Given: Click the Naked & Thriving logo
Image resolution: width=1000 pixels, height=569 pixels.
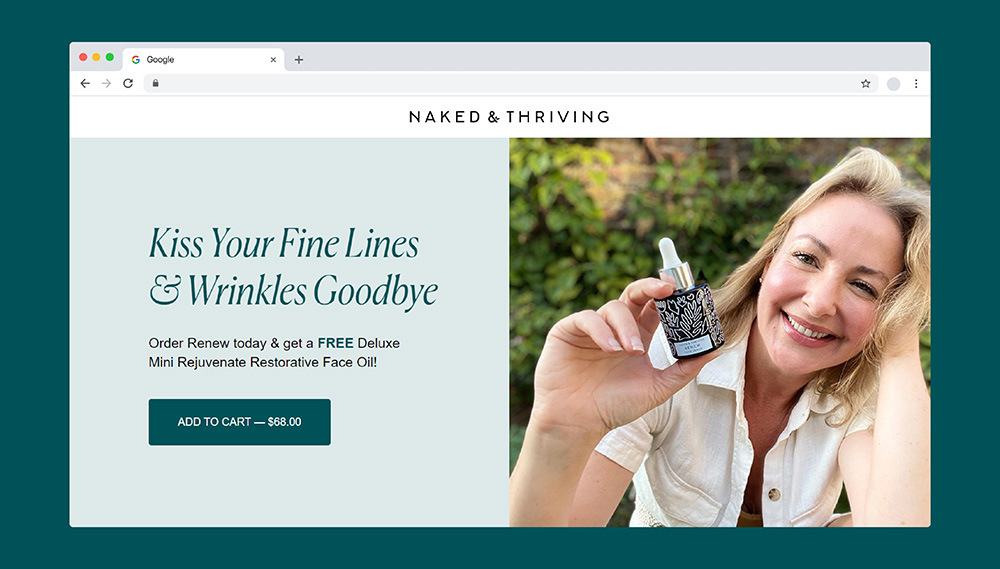Looking at the screenshot, I should pyautogui.click(x=509, y=117).
